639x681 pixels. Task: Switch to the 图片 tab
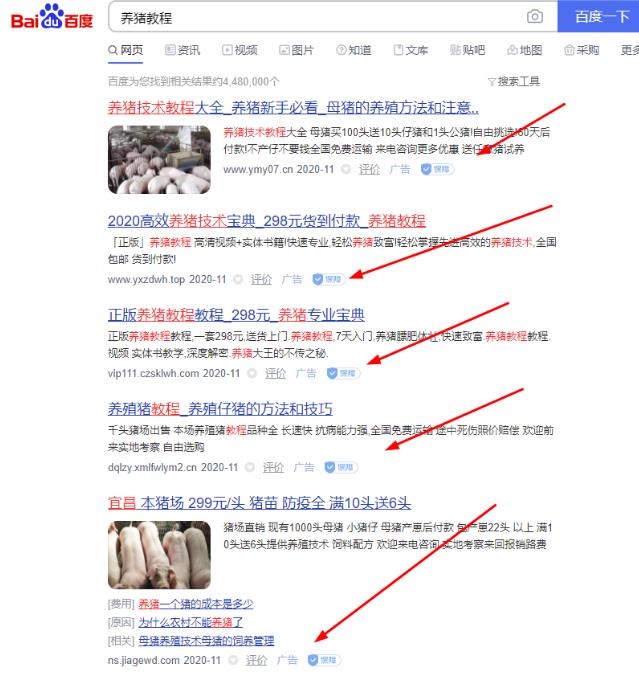tap(296, 50)
